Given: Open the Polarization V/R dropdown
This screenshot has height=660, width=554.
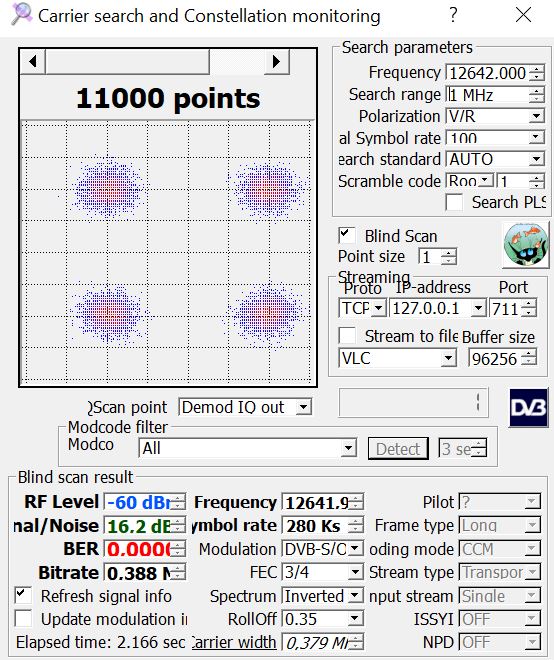Looking at the screenshot, I should coord(536,116).
